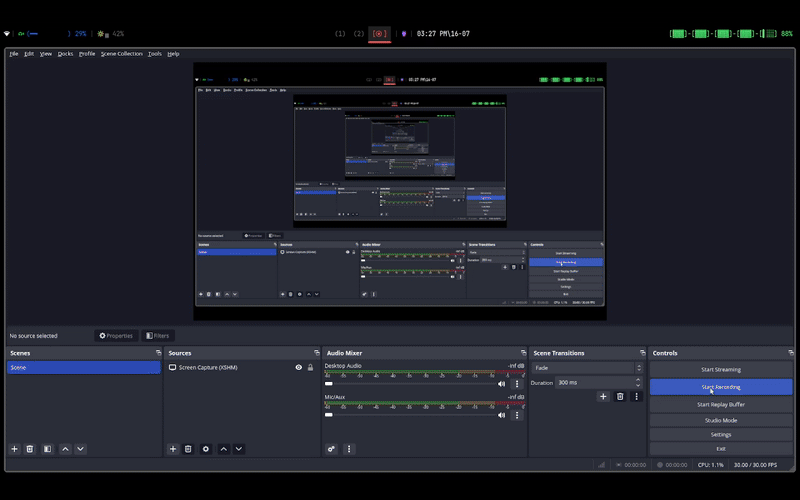Click Start Recording button
This screenshot has width=800, height=500.
point(721,387)
